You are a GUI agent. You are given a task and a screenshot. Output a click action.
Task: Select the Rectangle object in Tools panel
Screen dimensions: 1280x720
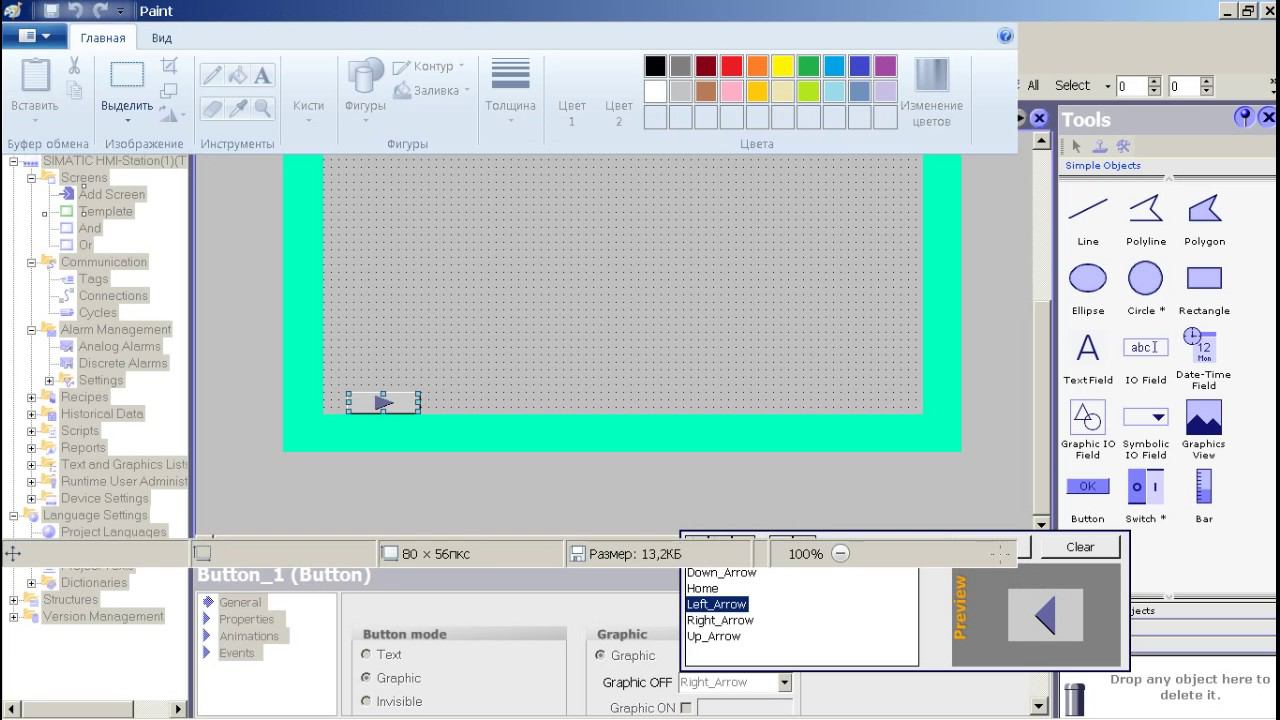pyautogui.click(x=1204, y=288)
